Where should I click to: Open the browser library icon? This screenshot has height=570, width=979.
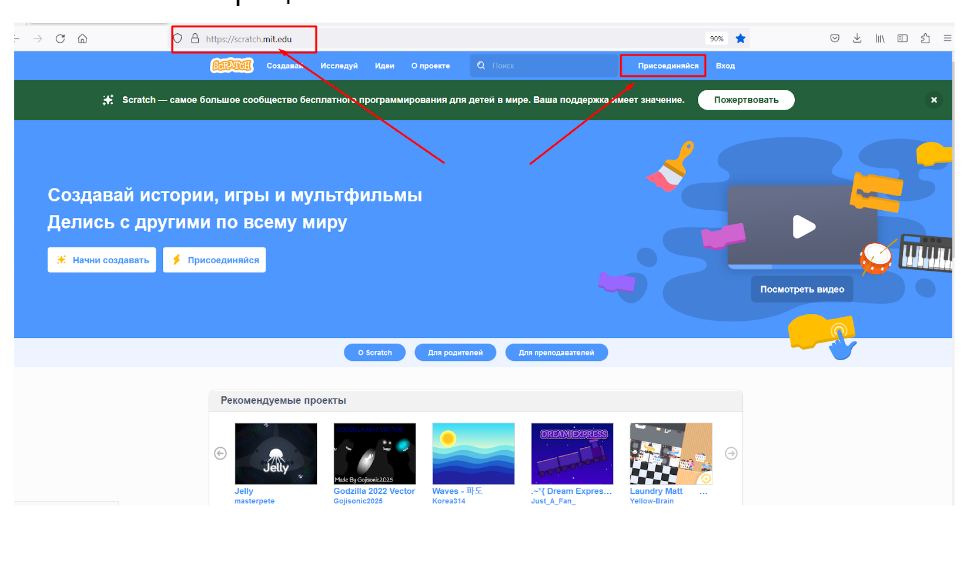(x=880, y=39)
